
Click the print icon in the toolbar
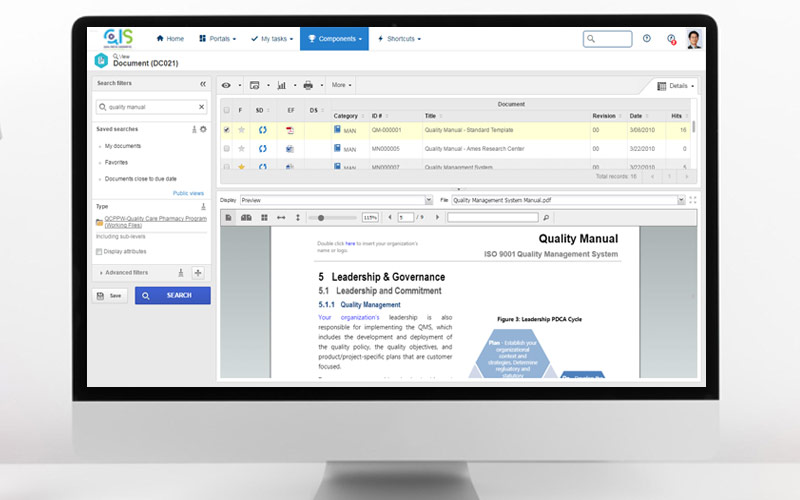(308, 85)
